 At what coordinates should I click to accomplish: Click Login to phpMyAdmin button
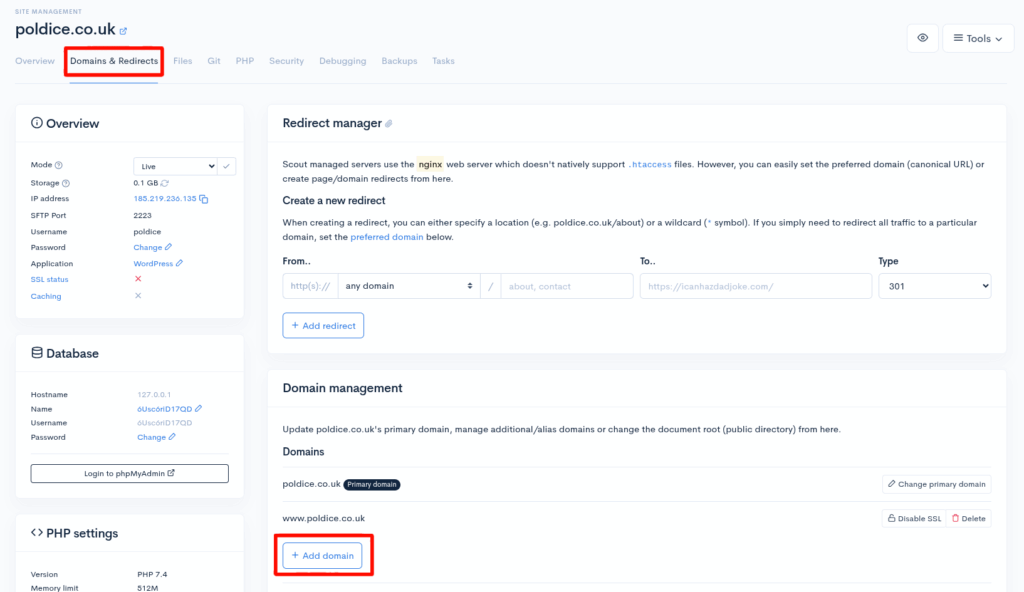(129, 473)
